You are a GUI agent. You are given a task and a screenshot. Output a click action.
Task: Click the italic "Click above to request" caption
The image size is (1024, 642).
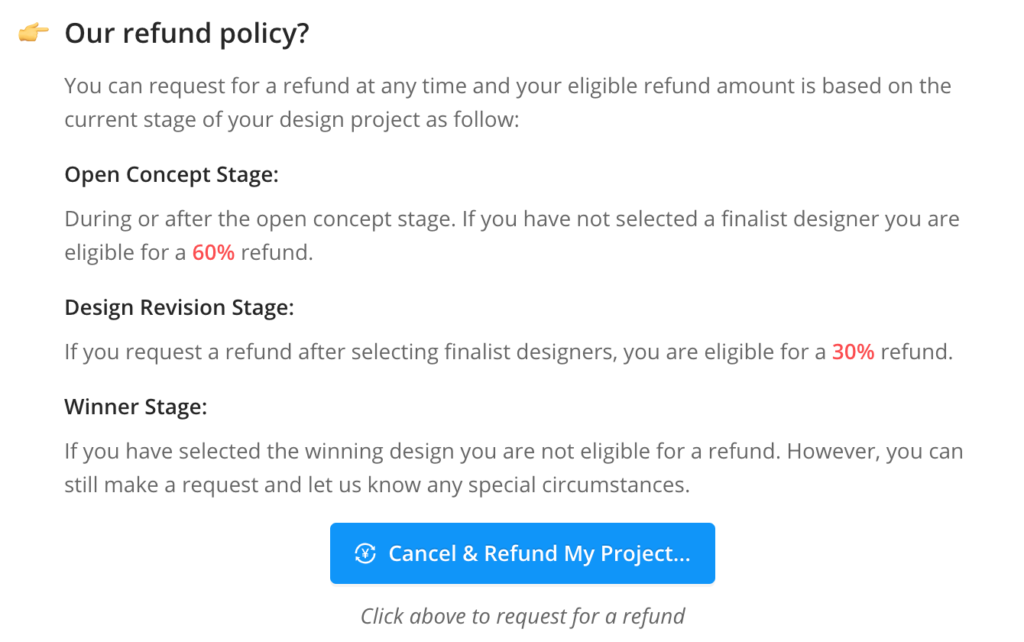(x=522, y=616)
